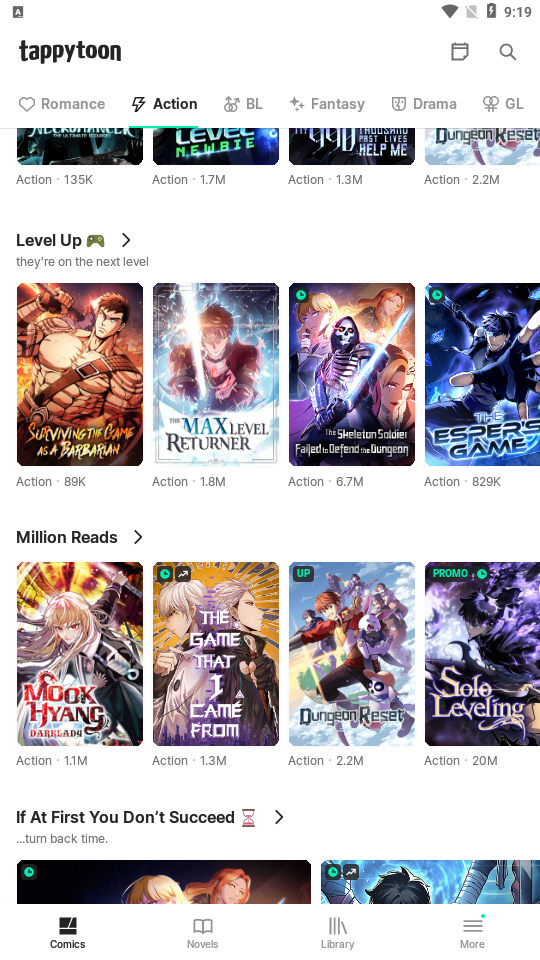Open the Drama genre tab
The image size is (540, 960).
[424, 104]
